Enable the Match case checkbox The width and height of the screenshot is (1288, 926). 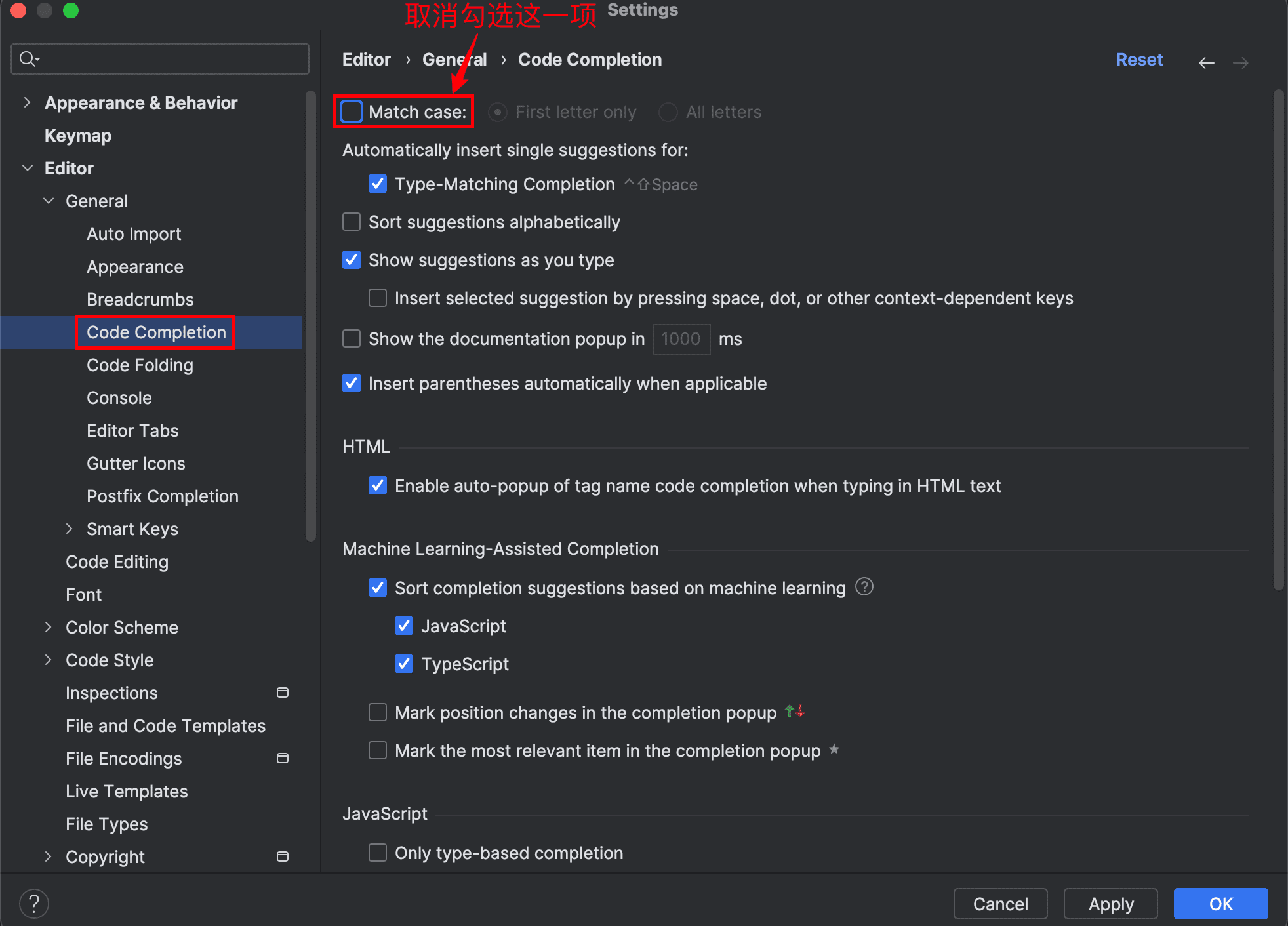(x=352, y=111)
